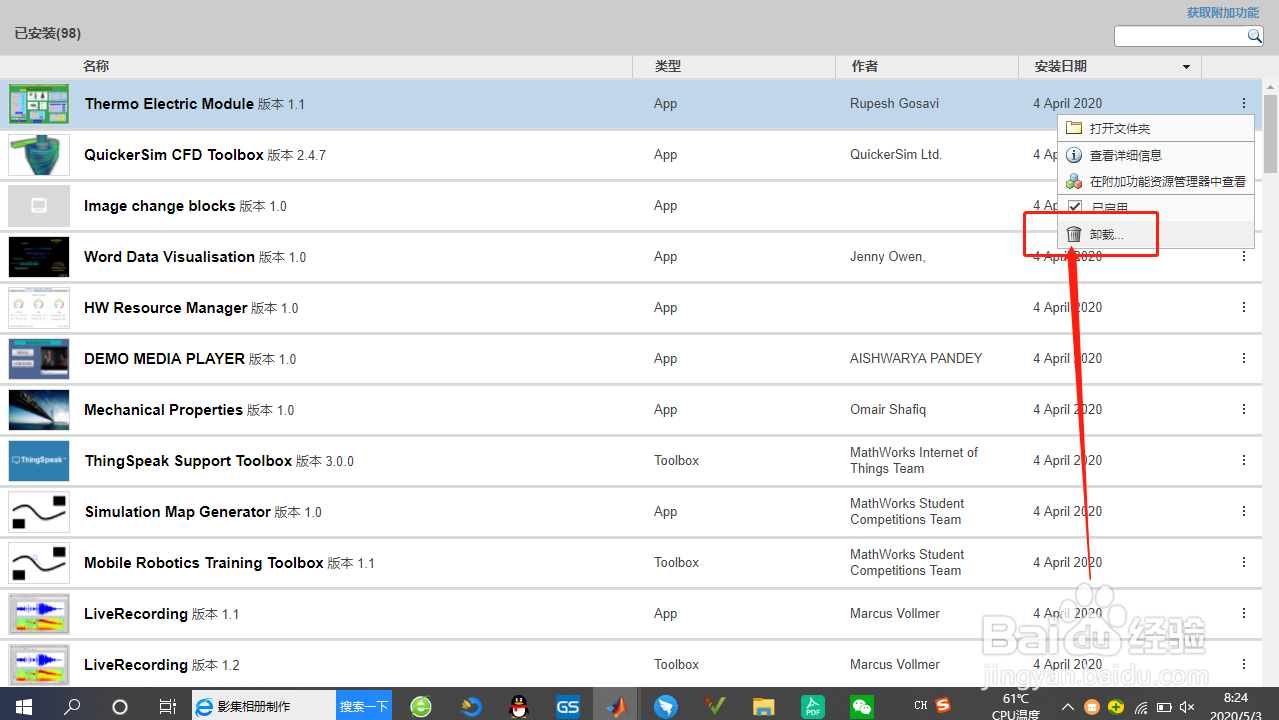Select the QuickerSim CFD Toolbox name
The width and height of the screenshot is (1279, 720).
[x=174, y=155]
